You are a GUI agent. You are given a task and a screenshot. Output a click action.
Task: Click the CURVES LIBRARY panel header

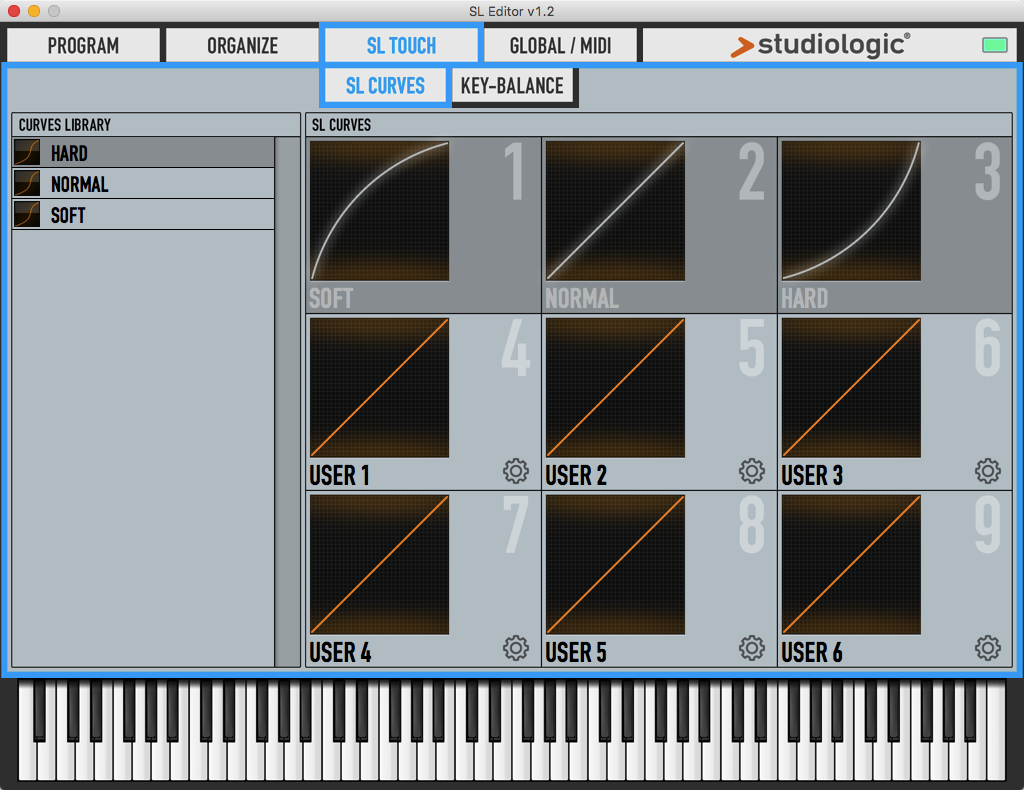pyautogui.click(x=156, y=125)
